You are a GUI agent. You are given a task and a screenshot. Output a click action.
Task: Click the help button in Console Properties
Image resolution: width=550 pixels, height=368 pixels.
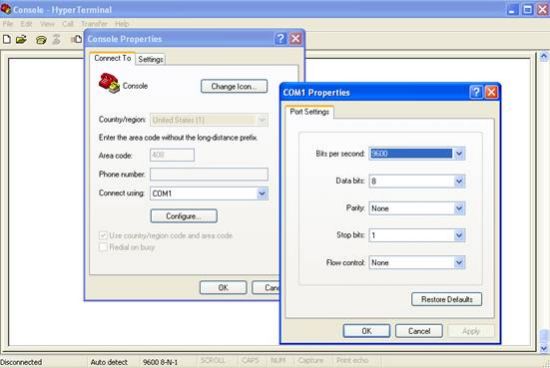coord(280,39)
